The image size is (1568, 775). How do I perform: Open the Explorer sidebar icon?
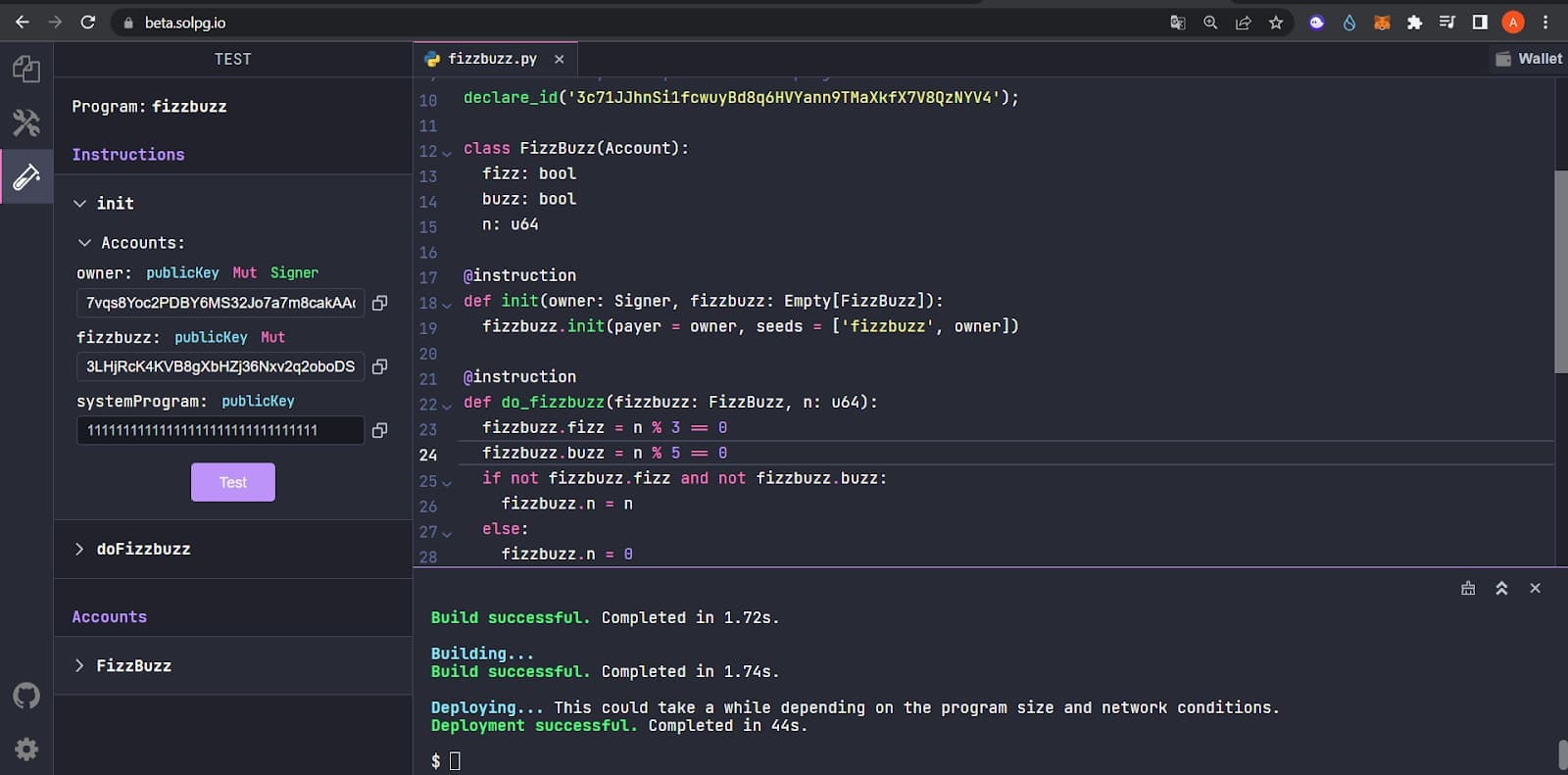click(26, 69)
